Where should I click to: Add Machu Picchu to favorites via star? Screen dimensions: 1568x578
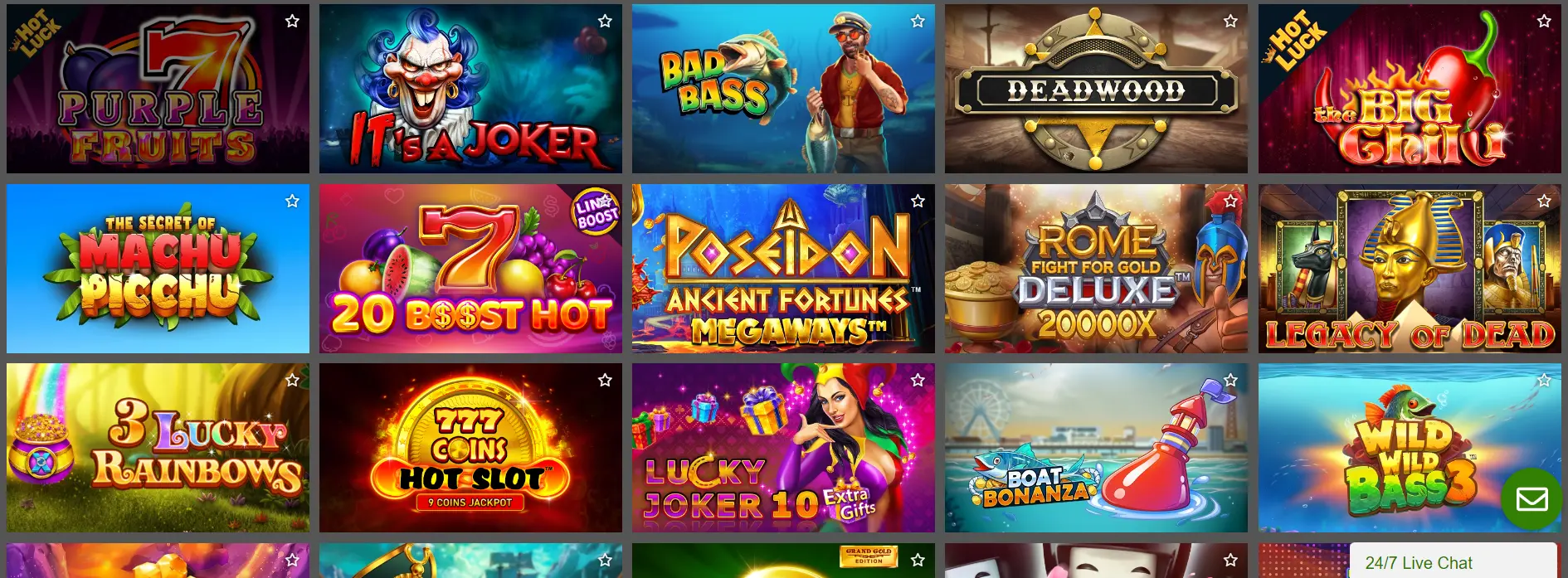(x=292, y=201)
